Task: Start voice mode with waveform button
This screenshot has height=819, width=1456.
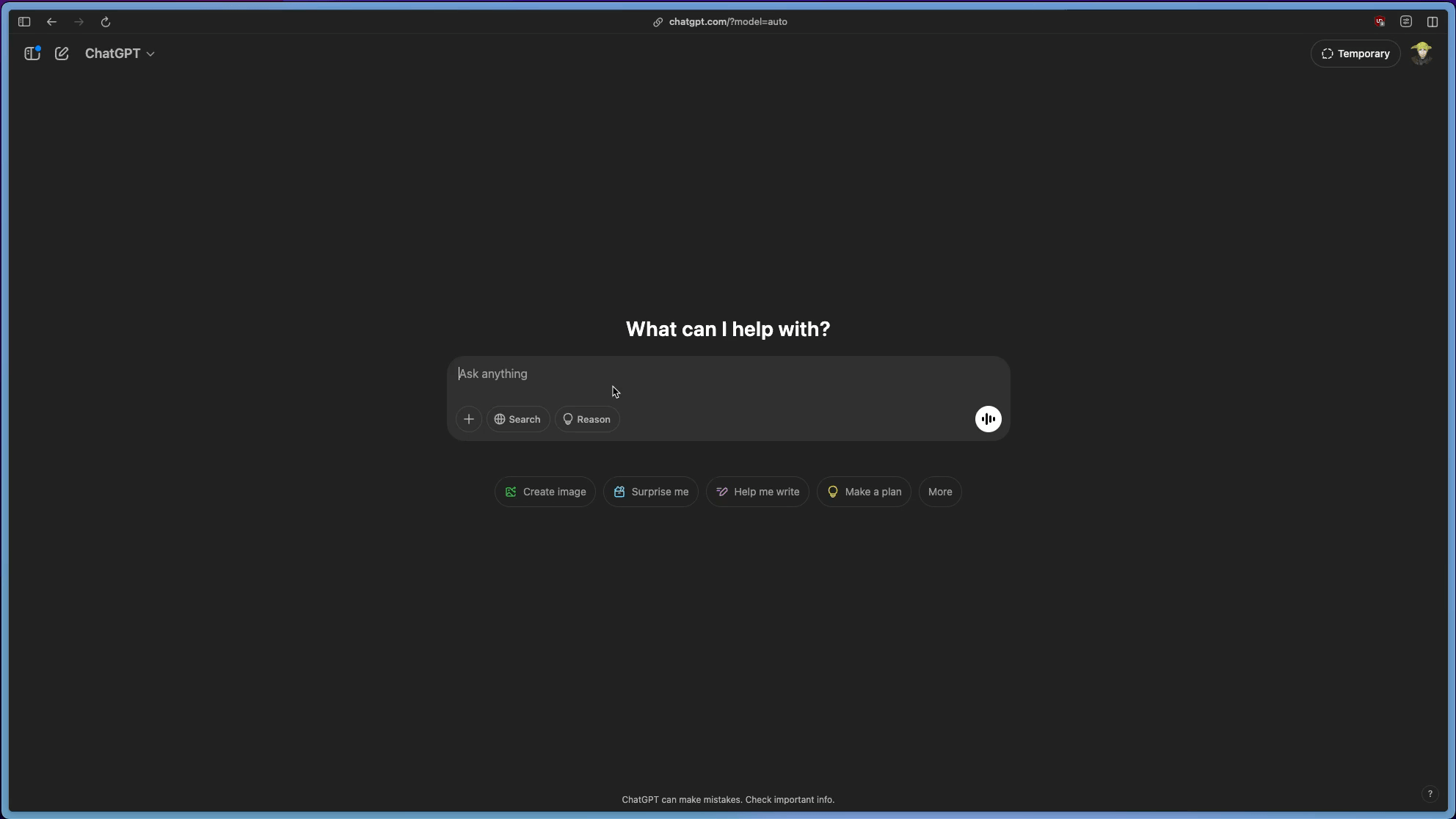Action: (988, 419)
